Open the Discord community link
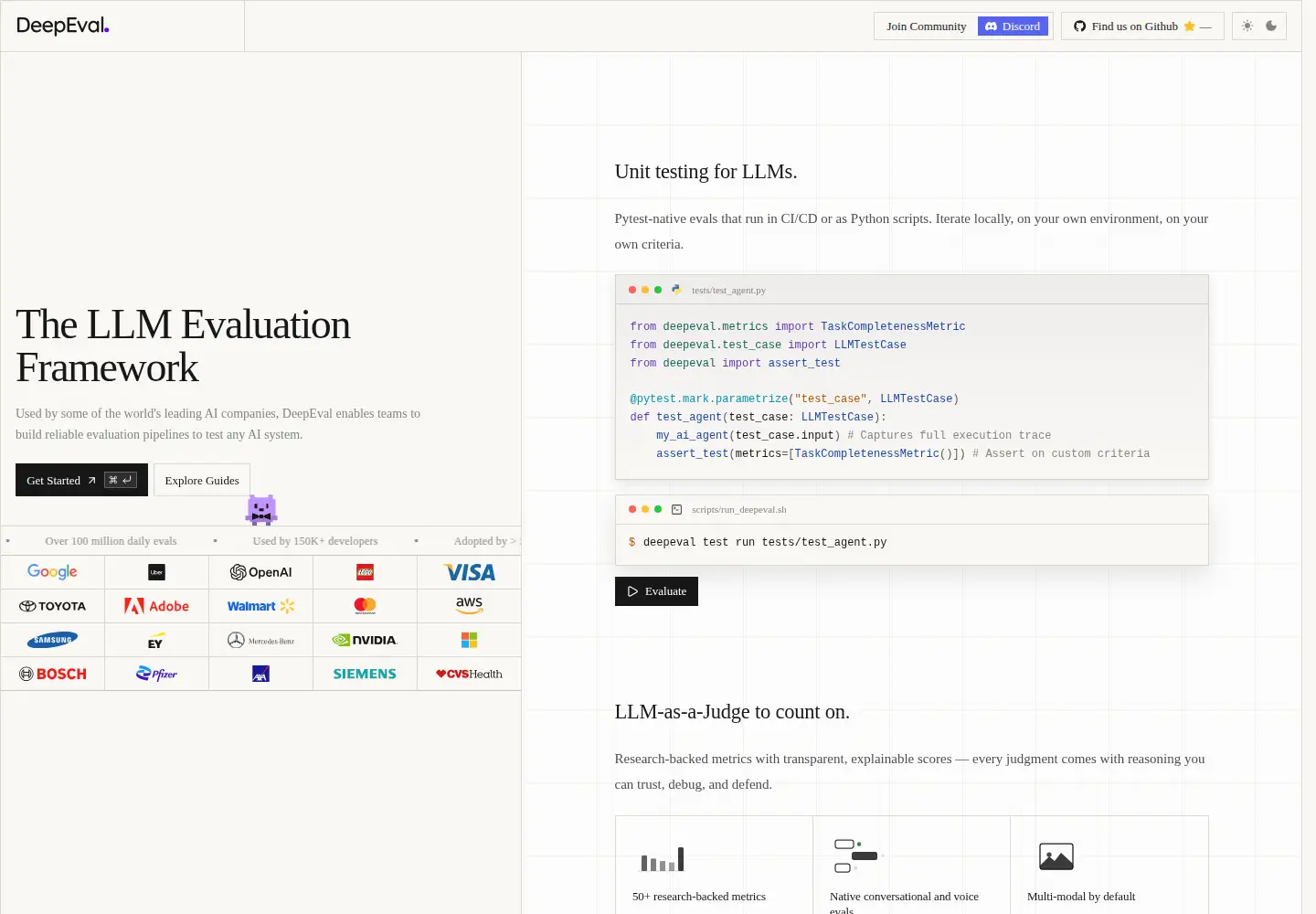This screenshot has width=1316, height=914. coord(1013,27)
